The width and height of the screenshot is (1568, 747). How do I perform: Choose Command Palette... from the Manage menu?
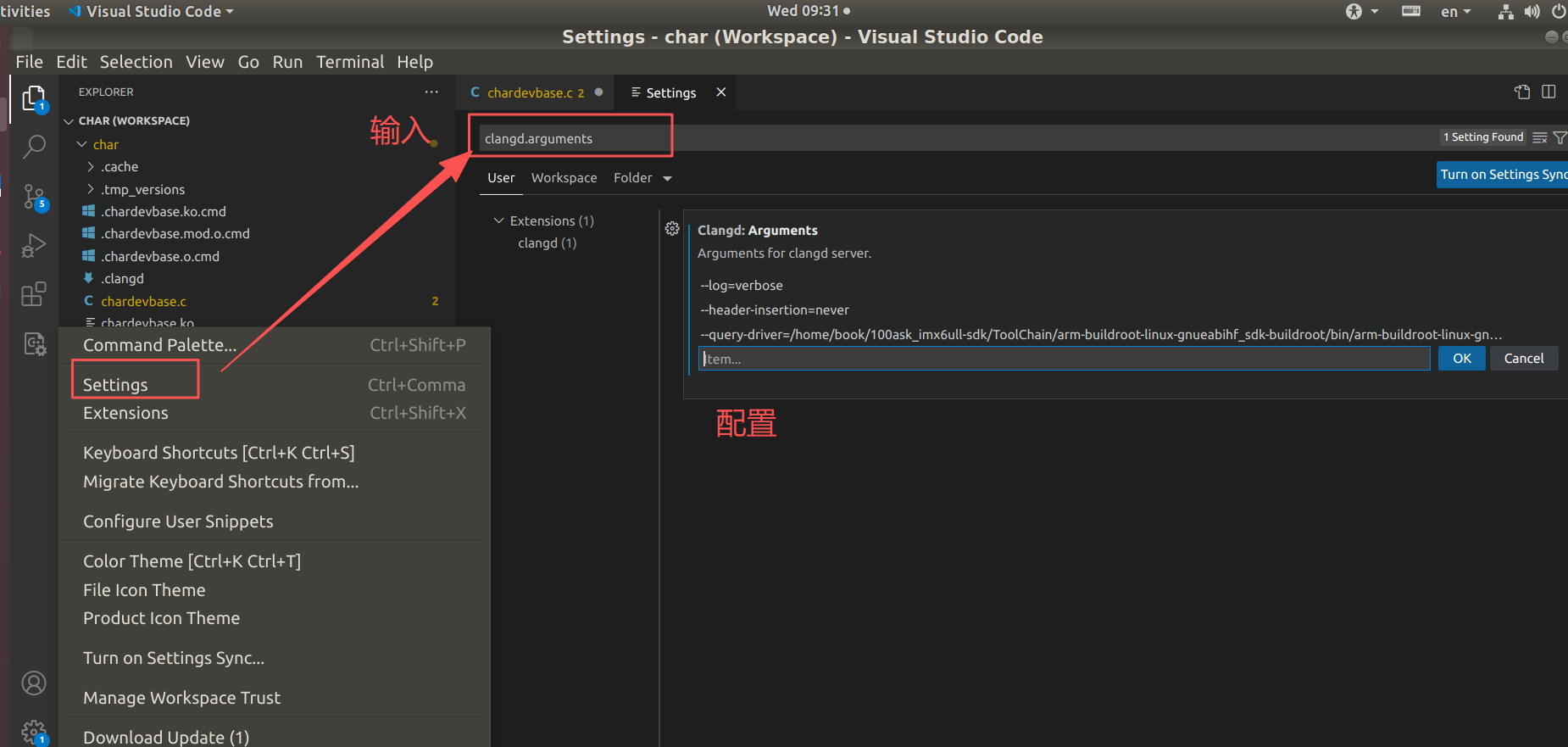click(275, 345)
